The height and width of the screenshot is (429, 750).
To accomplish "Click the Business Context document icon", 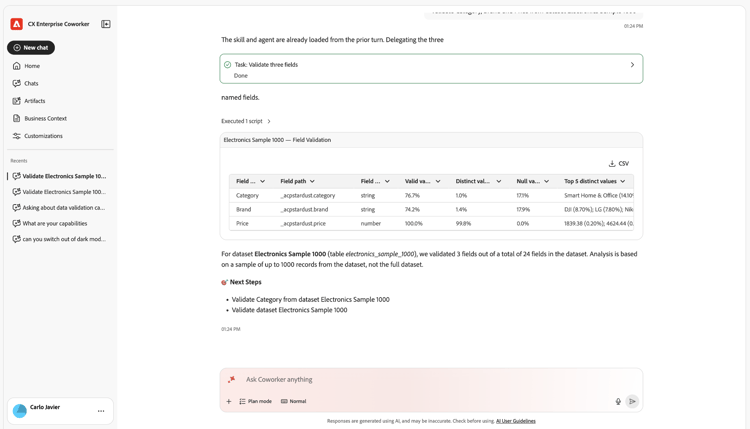I will 17,118.
